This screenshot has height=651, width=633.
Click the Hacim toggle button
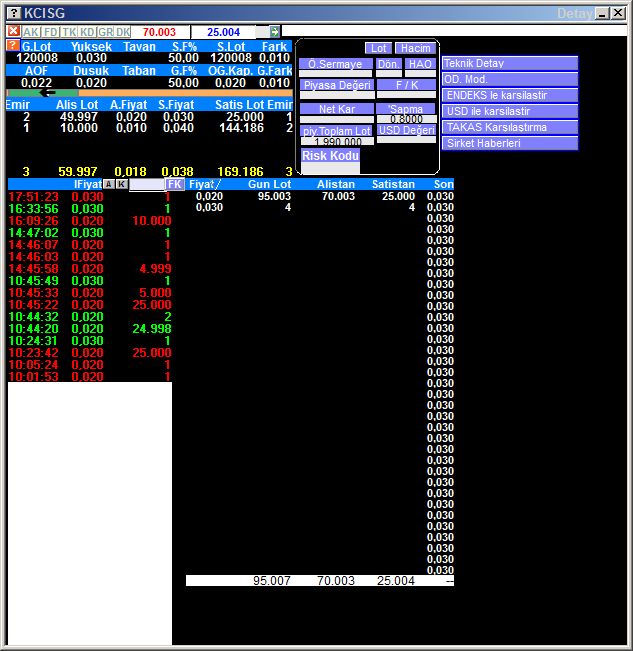pos(415,48)
